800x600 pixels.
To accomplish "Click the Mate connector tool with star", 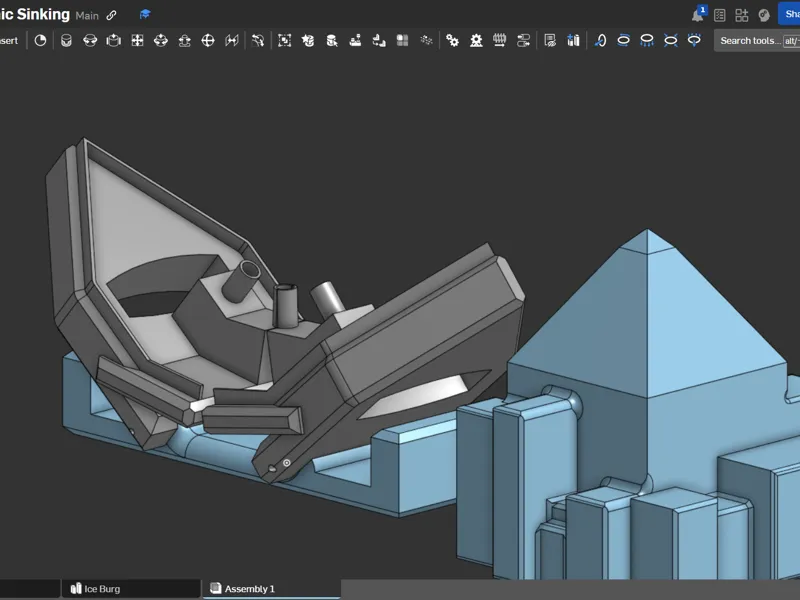I will tap(308, 40).
